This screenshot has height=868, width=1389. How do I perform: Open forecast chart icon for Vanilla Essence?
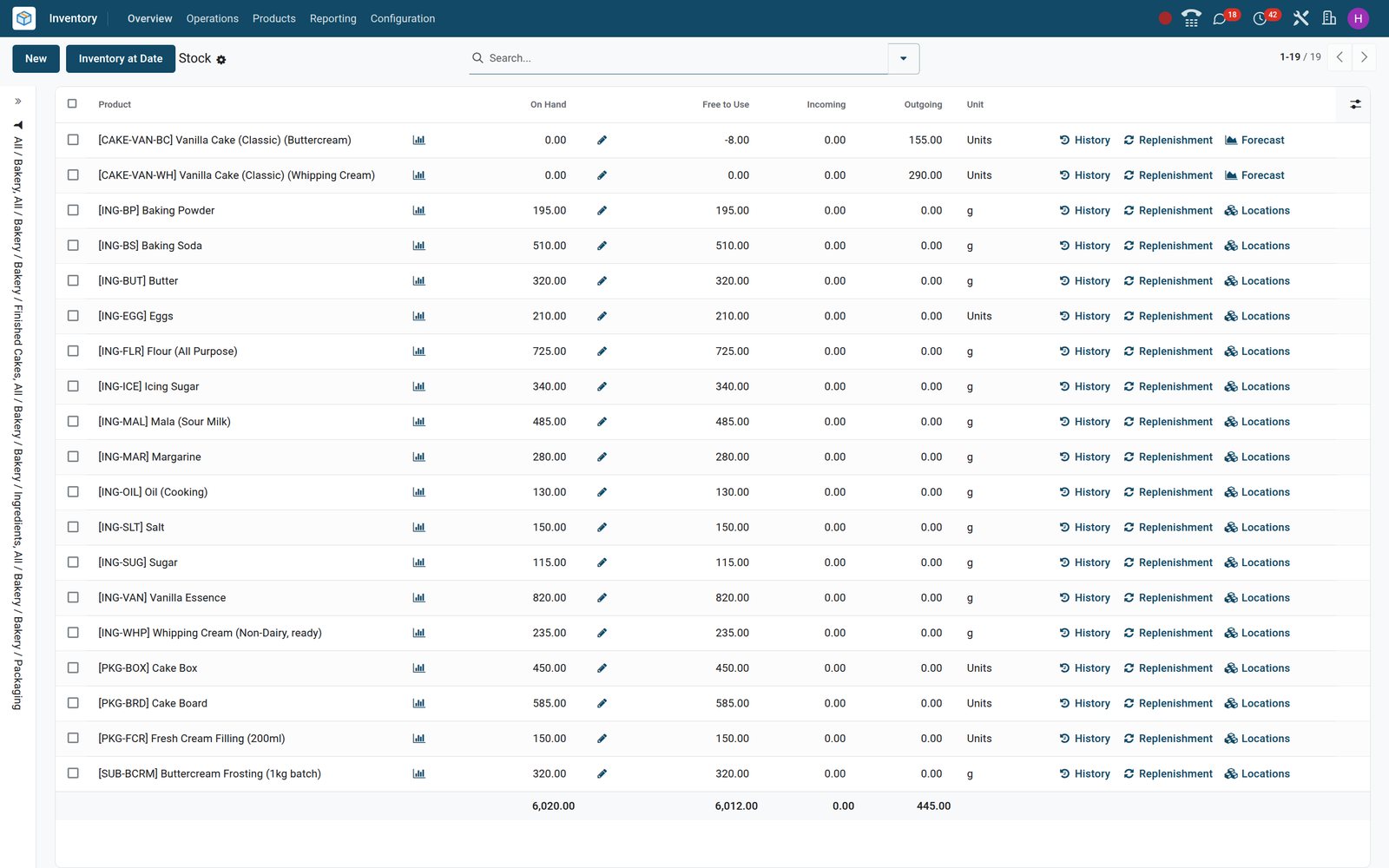coord(419,598)
